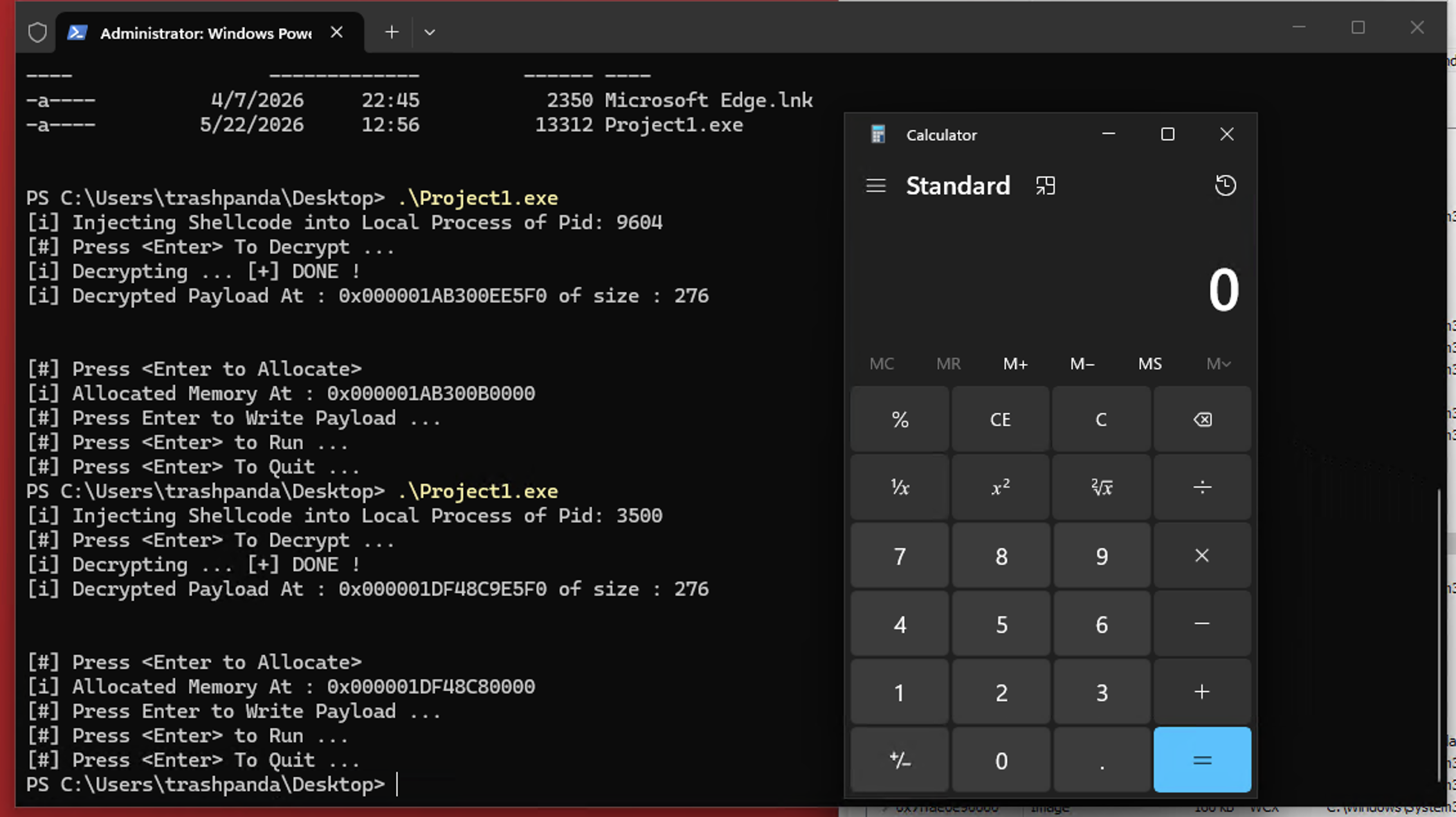Click address '0x000001DF48C9E5F0' in terminal

point(442,589)
